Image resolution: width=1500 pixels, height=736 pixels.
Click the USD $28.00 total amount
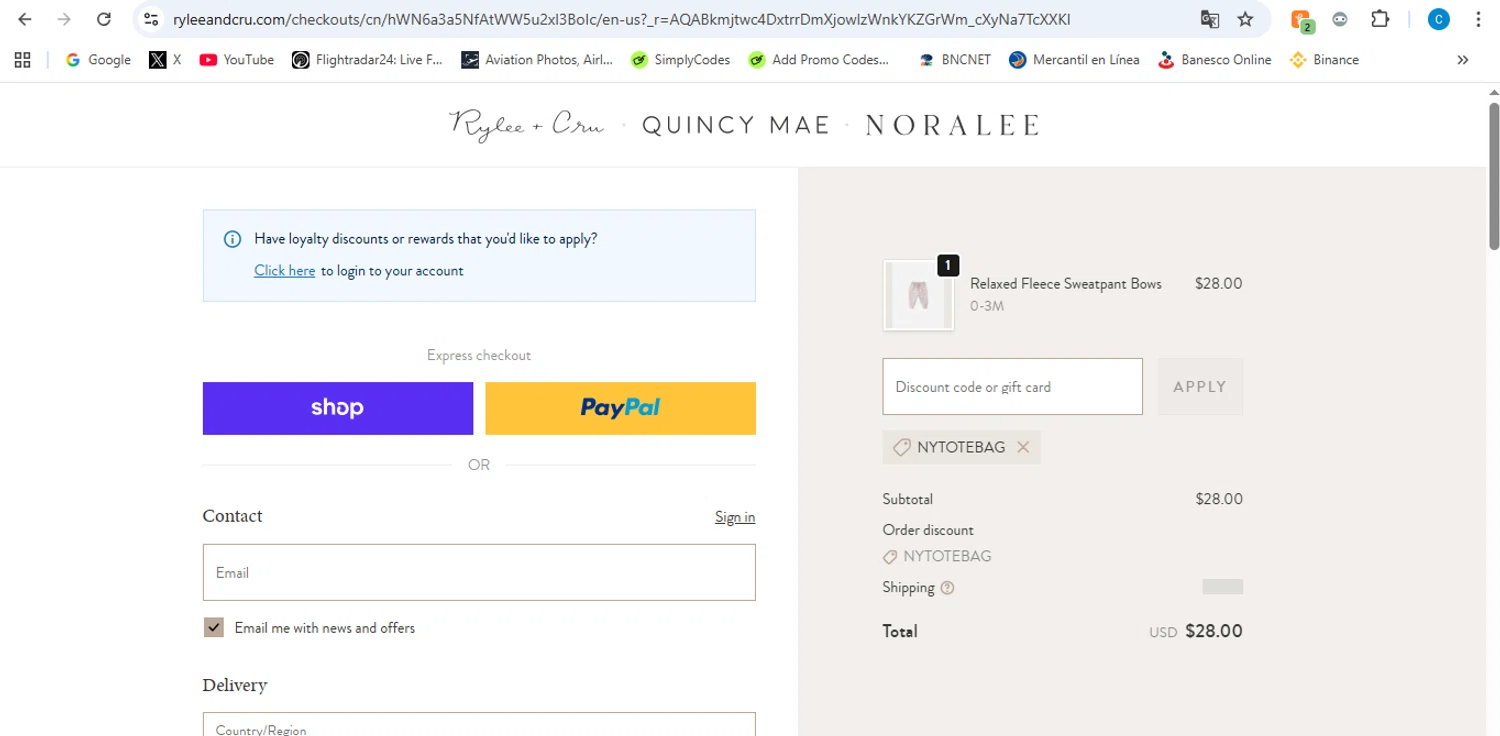coord(1196,632)
